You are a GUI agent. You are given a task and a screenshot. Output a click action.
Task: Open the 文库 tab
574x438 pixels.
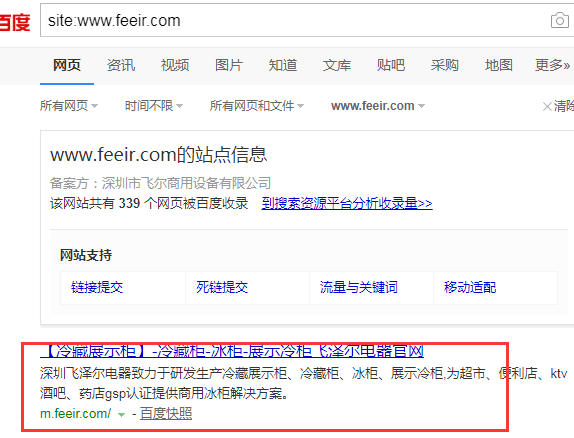pyautogui.click(x=337, y=65)
